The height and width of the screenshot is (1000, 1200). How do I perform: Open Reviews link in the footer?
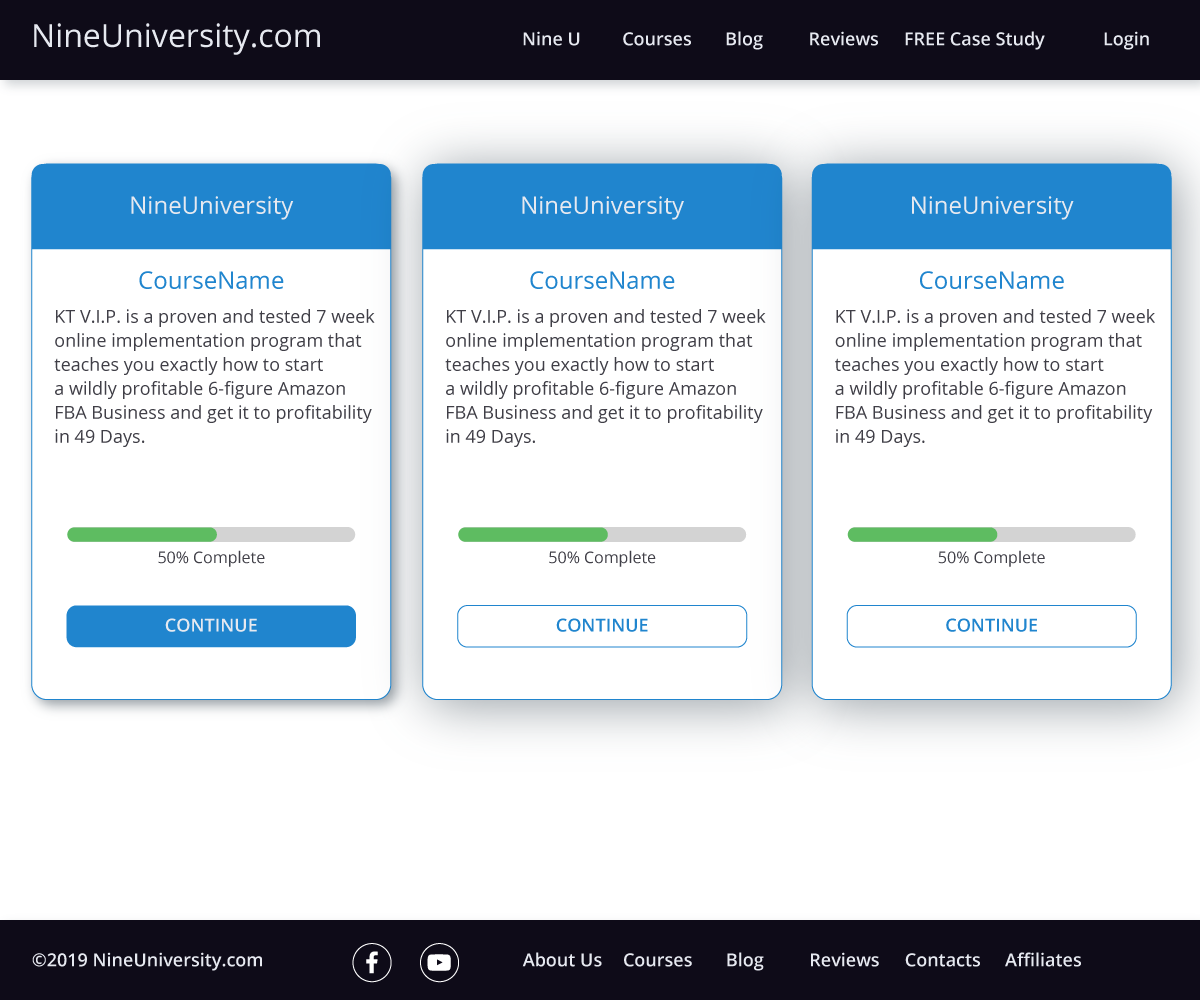coord(845,960)
